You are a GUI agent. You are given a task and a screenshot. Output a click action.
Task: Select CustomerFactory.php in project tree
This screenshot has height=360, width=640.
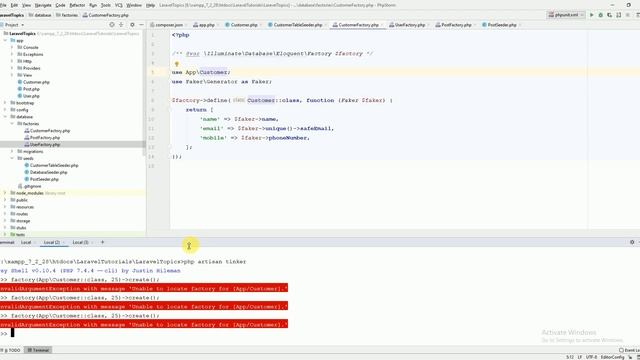[x=47, y=131]
